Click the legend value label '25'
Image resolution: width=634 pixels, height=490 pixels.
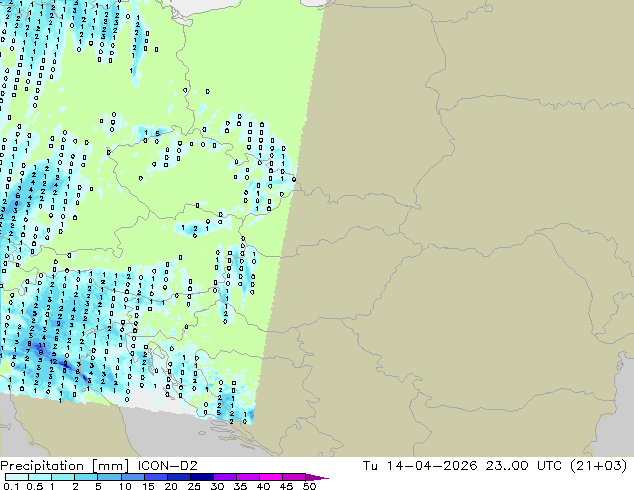tap(194, 486)
